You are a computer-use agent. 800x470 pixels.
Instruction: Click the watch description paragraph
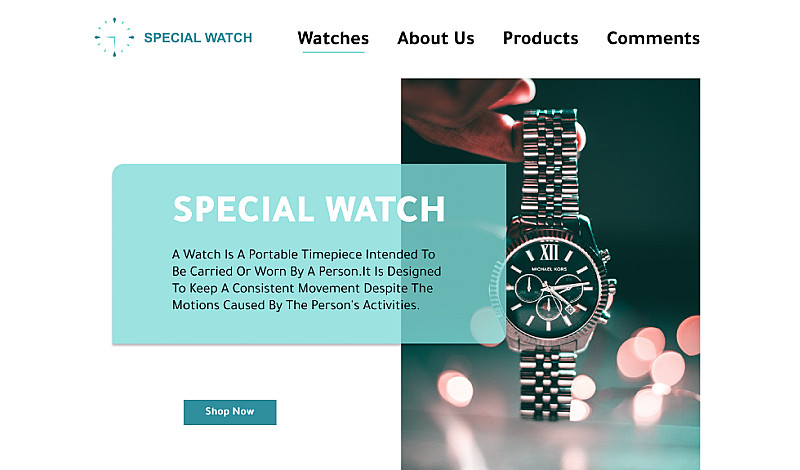click(x=306, y=280)
